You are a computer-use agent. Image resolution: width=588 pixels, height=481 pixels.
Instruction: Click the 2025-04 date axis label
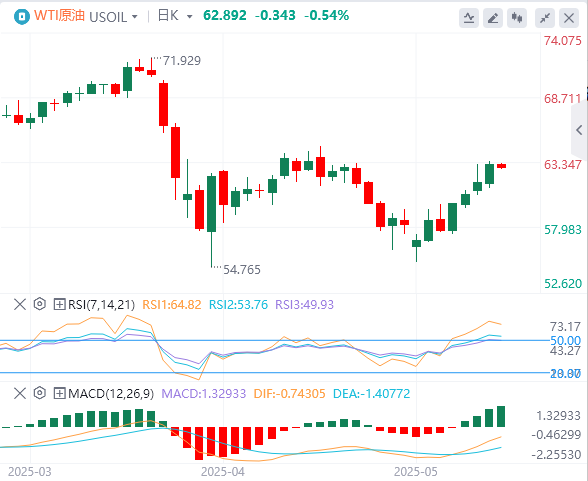coord(223,472)
